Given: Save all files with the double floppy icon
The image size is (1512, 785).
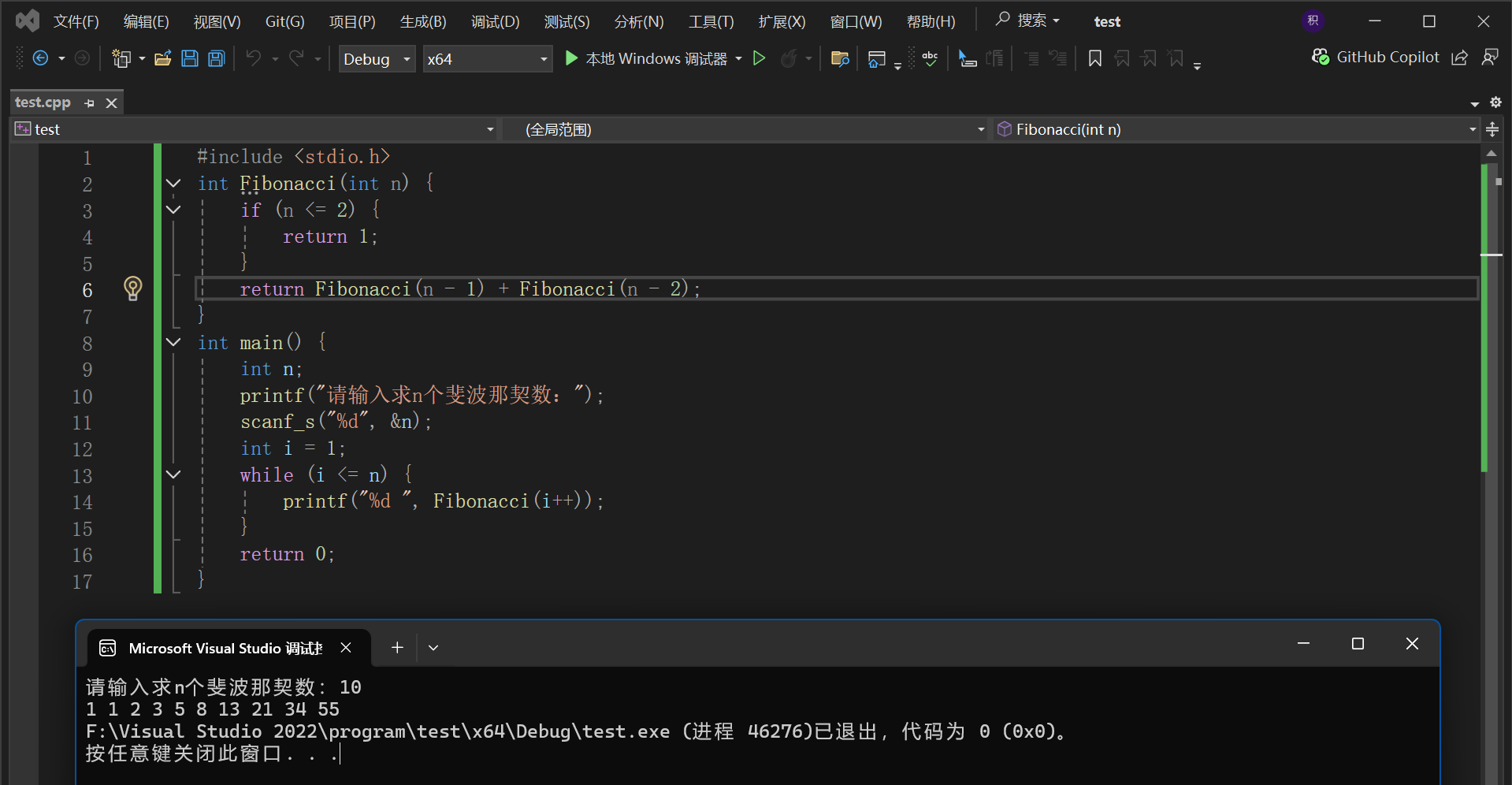Looking at the screenshot, I should pyautogui.click(x=217, y=58).
